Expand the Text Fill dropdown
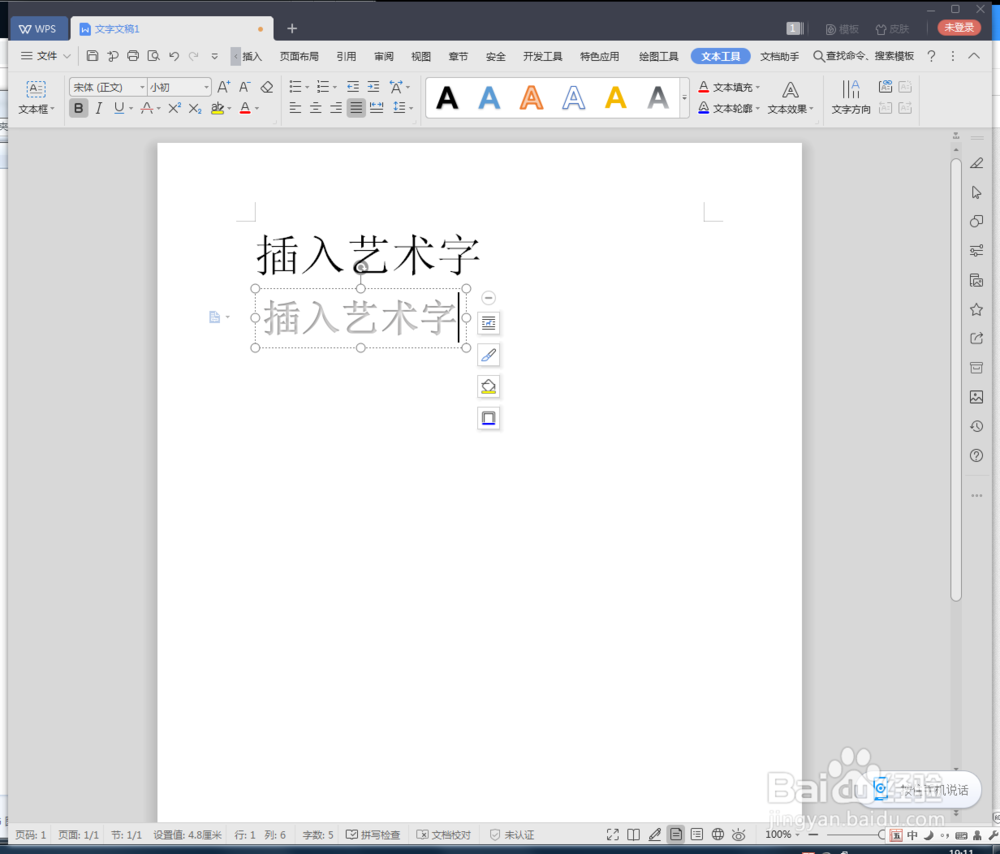Image resolution: width=1000 pixels, height=854 pixels. click(x=758, y=87)
